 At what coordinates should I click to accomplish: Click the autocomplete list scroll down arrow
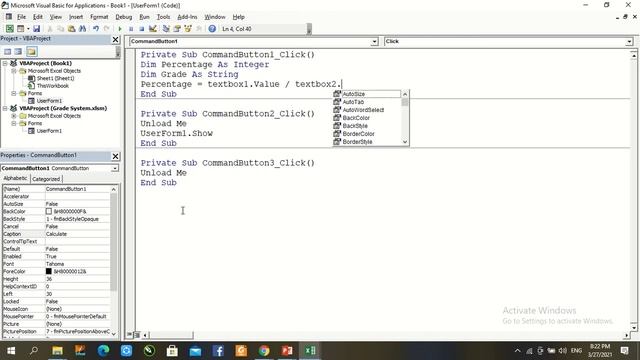pyautogui.click(x=405, y=142)
